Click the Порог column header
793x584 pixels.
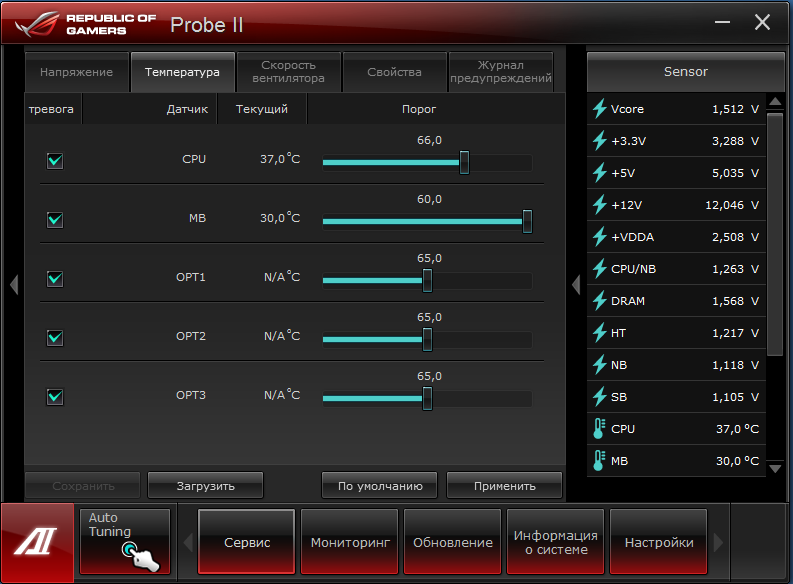point(419,109)
